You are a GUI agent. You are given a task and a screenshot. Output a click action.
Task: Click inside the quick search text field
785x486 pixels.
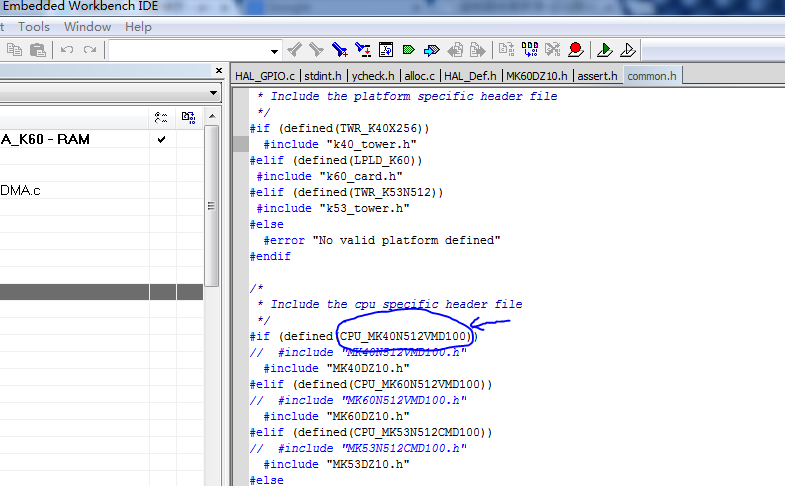[189, 51]
